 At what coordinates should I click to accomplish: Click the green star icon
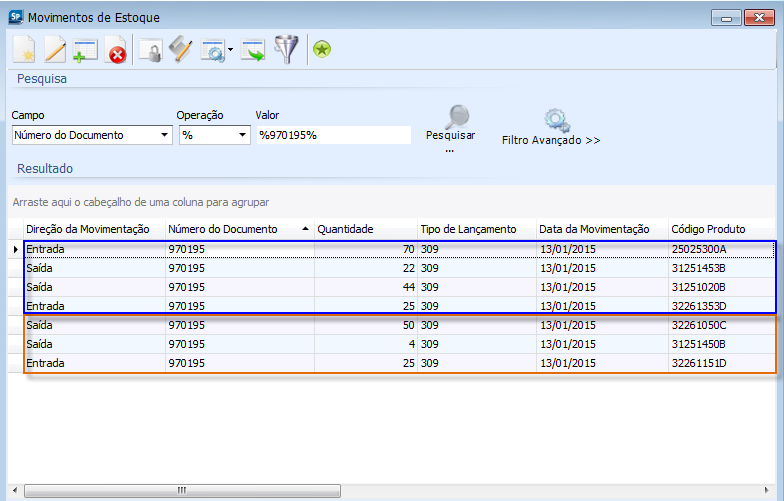(x=321, y=50)
